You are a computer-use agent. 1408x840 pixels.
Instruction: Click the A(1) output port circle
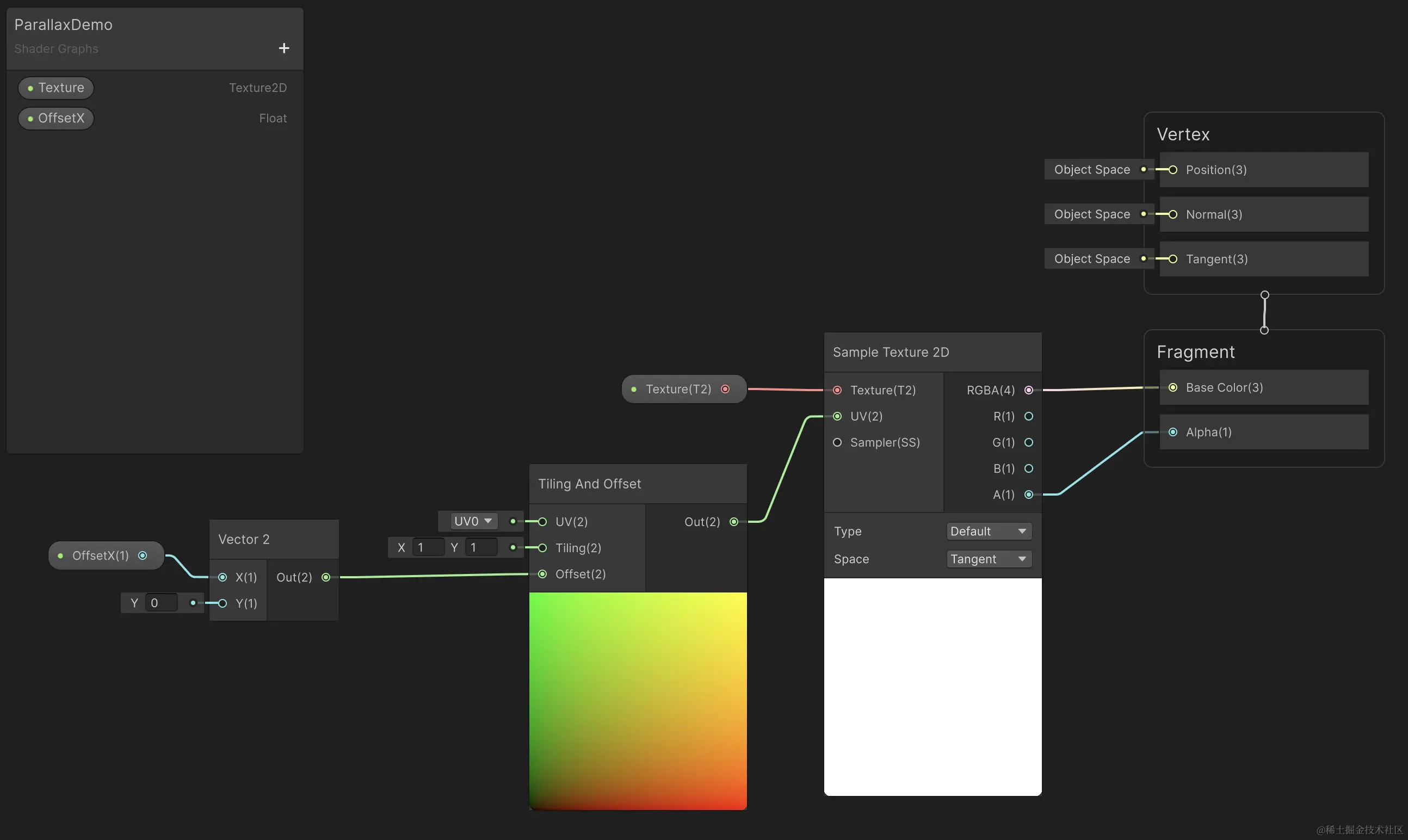pyautogui.click(x=1028, y=495)
